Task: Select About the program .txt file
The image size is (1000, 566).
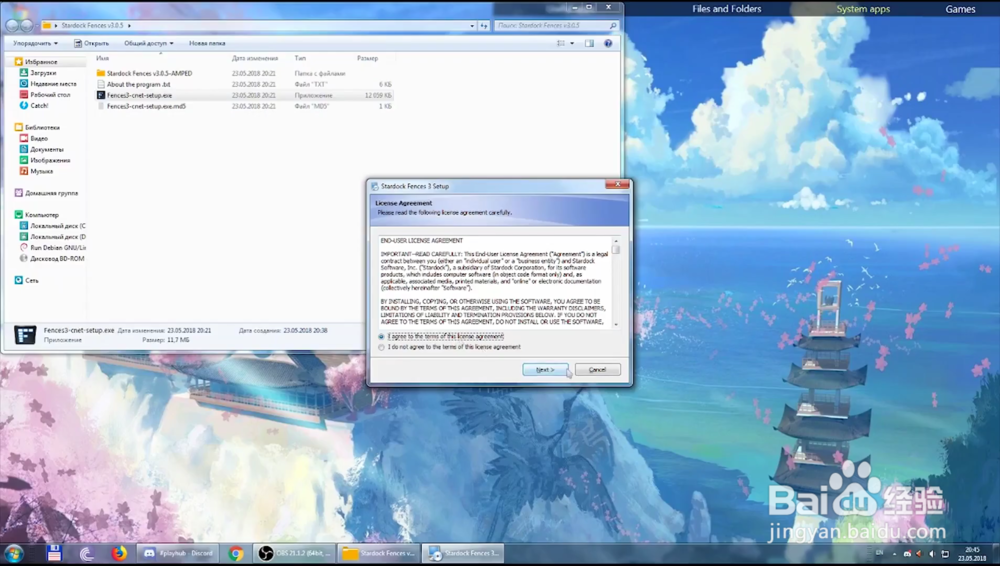Action: pos(138,84)
